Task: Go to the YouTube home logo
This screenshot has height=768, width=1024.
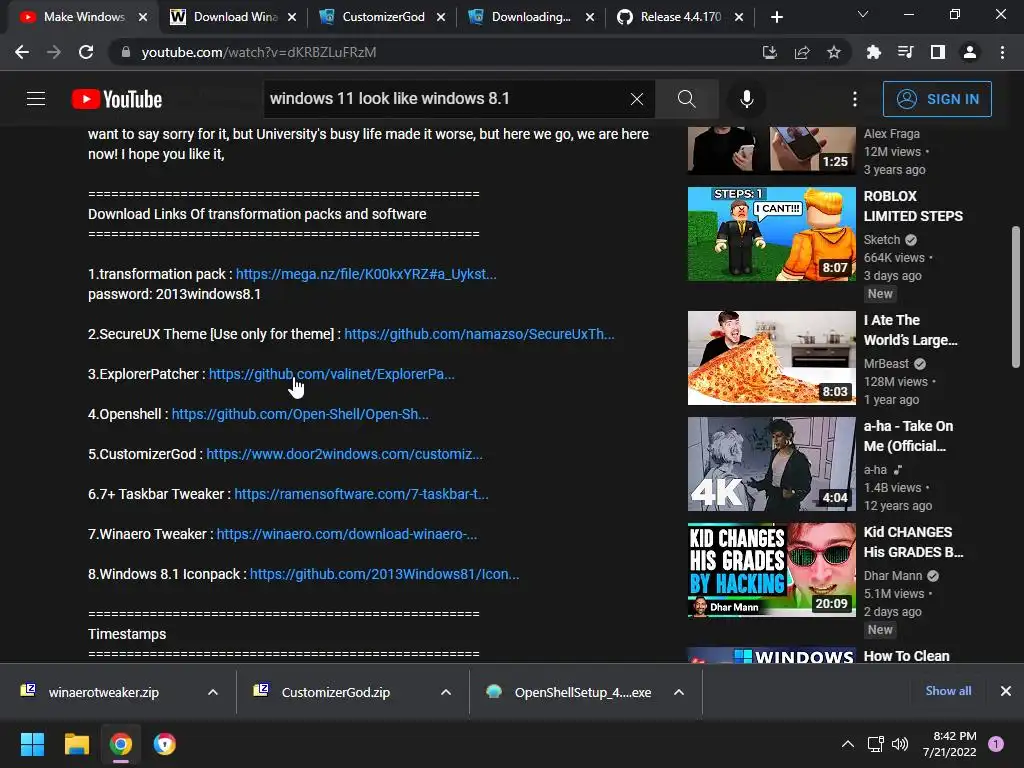Action: tap(117, 99)
